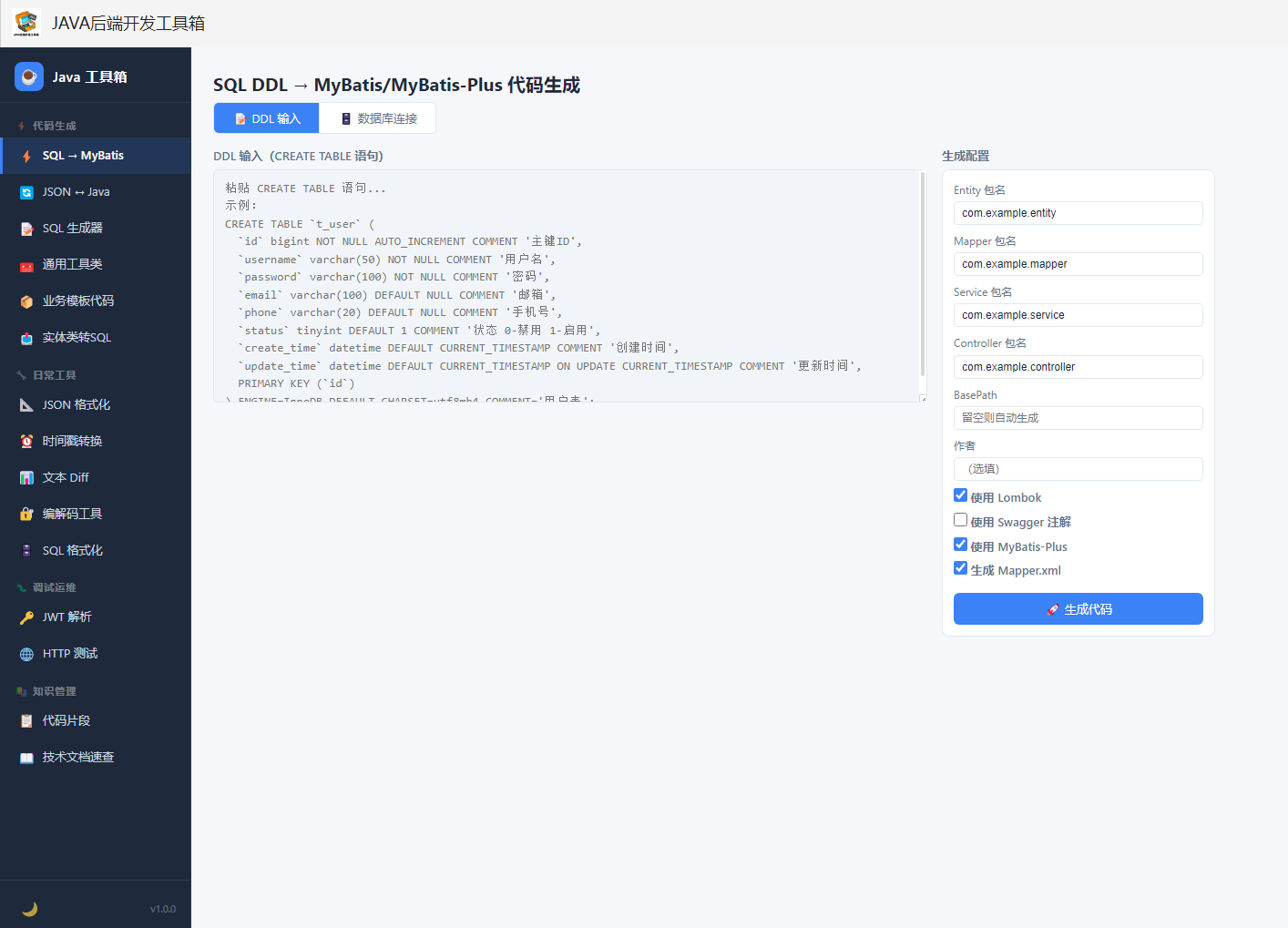
Task: Open 业务模板代码 menu item
Action: [96, 301]
